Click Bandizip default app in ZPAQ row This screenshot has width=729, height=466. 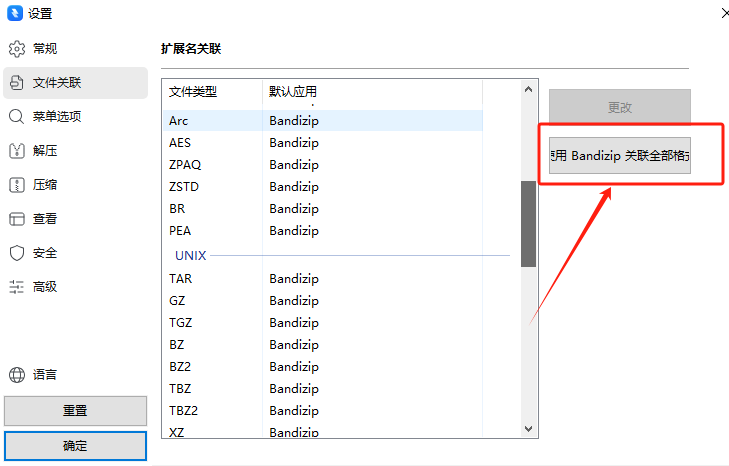pyautogui.click(x=294, y=165)
